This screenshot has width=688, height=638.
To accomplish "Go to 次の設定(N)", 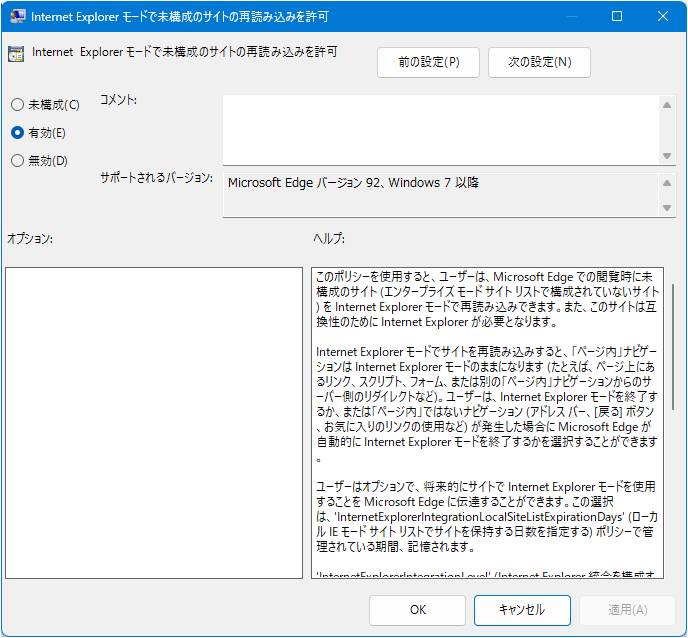I will click(x=539, y=62).
